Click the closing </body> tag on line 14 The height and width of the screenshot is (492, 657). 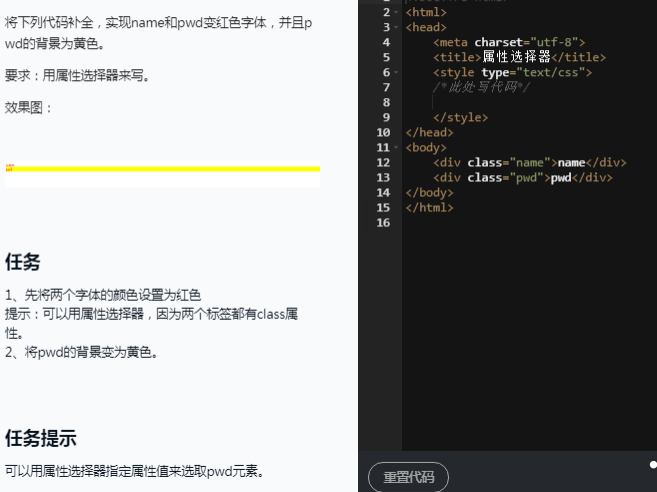coord(429,193)
